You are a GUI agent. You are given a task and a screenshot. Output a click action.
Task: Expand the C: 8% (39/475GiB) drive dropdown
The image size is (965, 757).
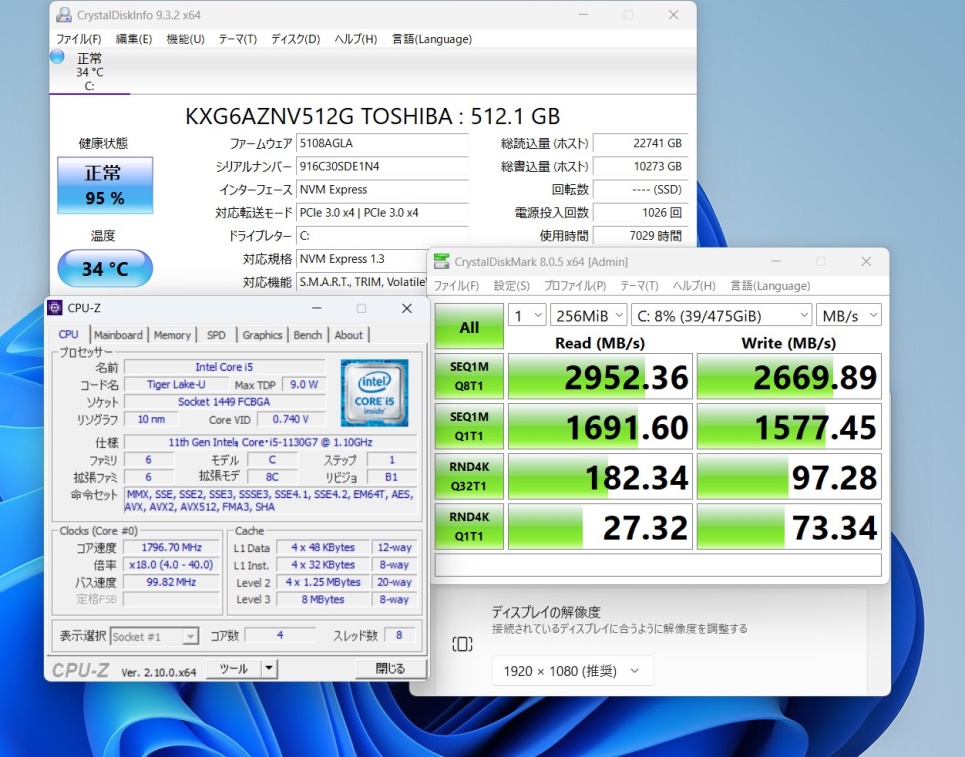(722, 316)
